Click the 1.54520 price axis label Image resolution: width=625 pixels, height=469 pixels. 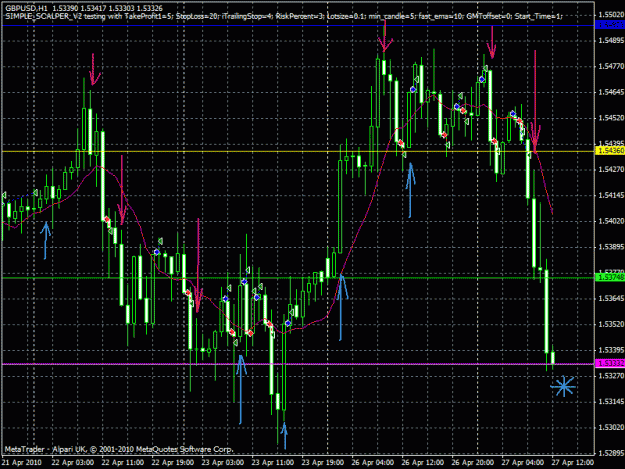[x=611, y=118]
